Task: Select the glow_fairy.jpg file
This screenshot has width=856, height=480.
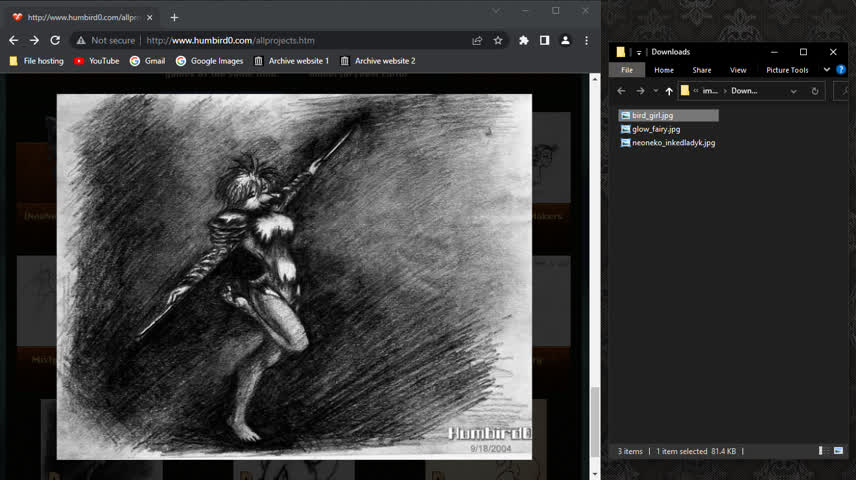Action: 656,129
